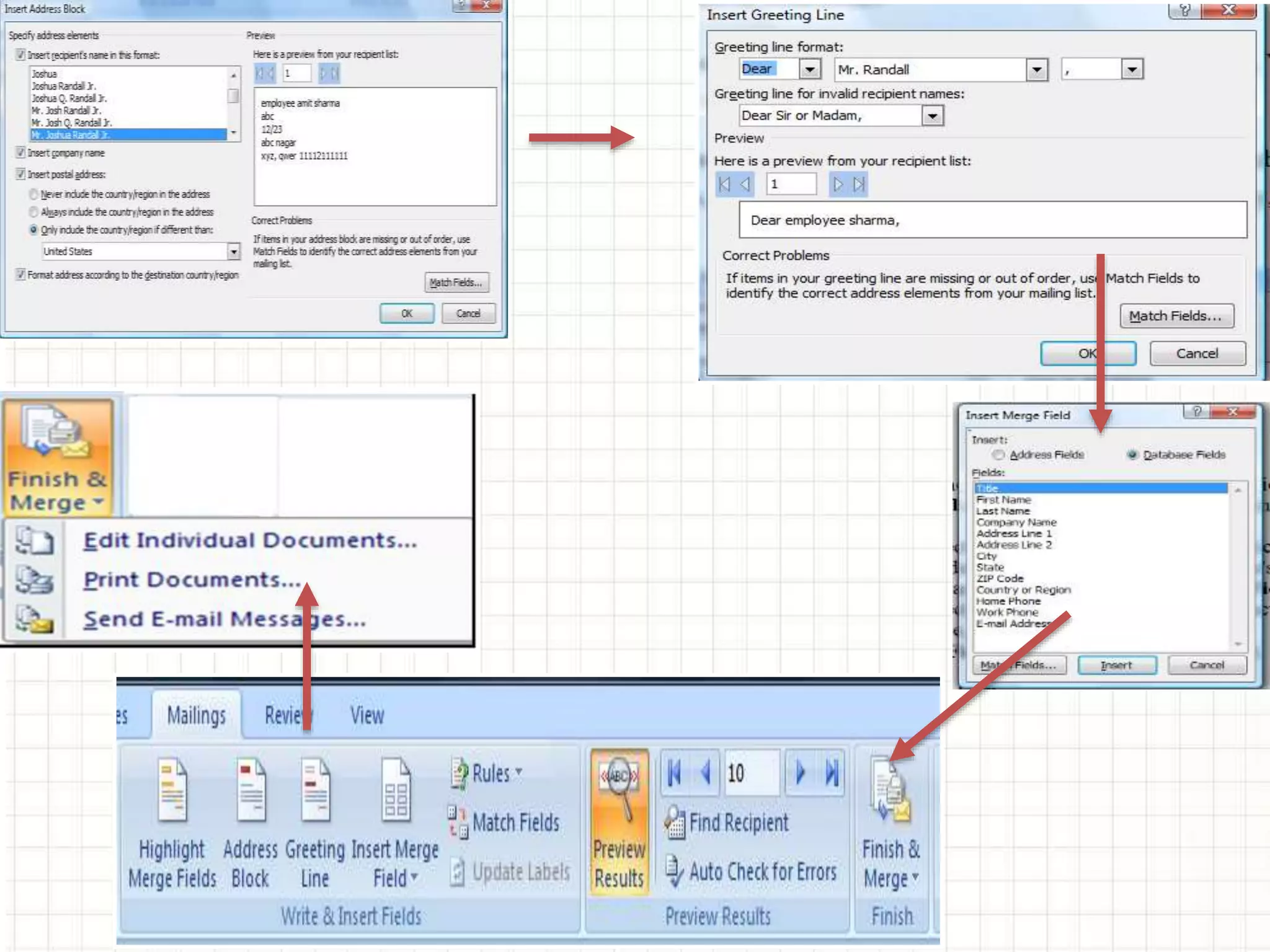
Task: Switch to the Mailings tab
Action: pyautogui.click(x=196, y=715)
